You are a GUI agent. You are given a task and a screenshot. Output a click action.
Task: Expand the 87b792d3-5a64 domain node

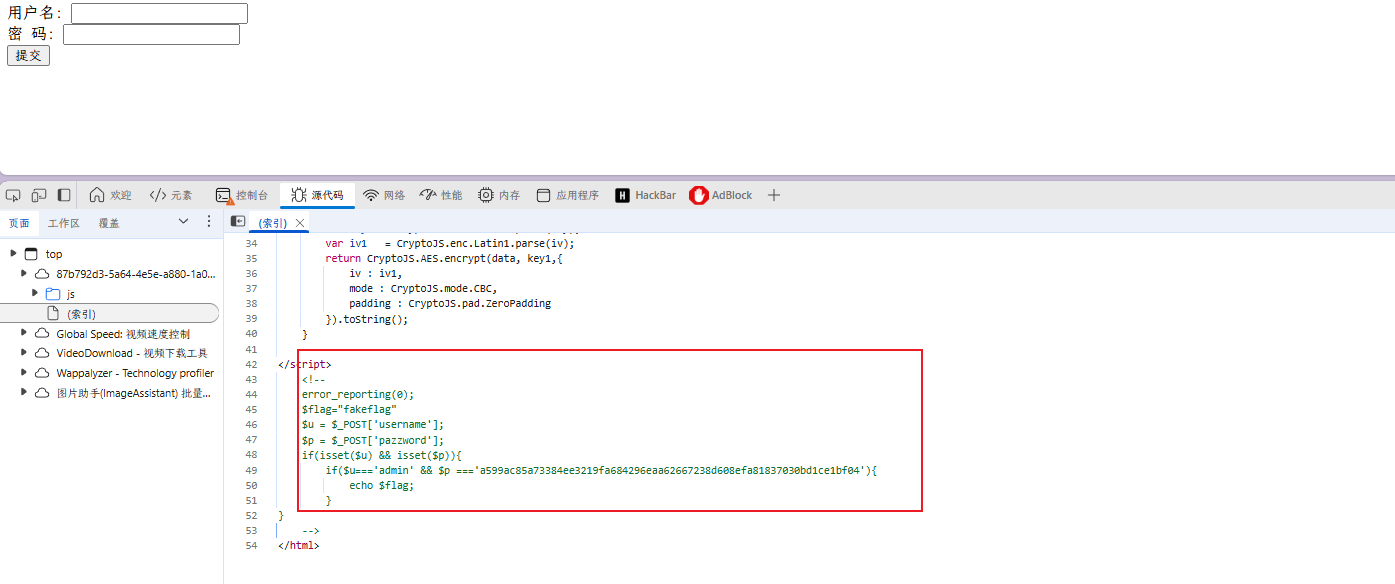click(24, 273)
